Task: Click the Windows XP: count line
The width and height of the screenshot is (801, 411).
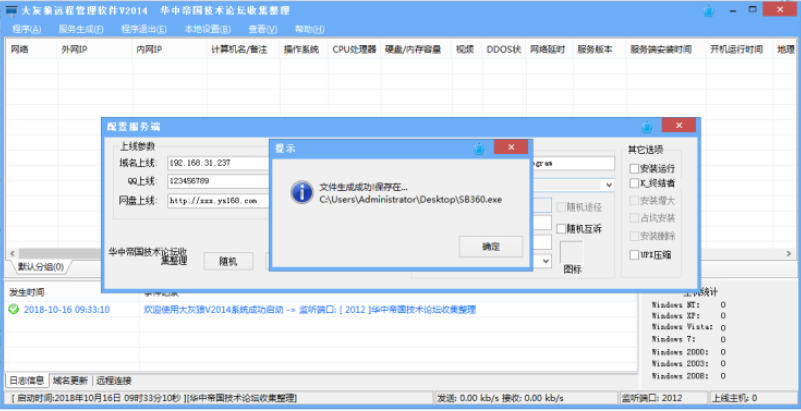Action: 688,316
